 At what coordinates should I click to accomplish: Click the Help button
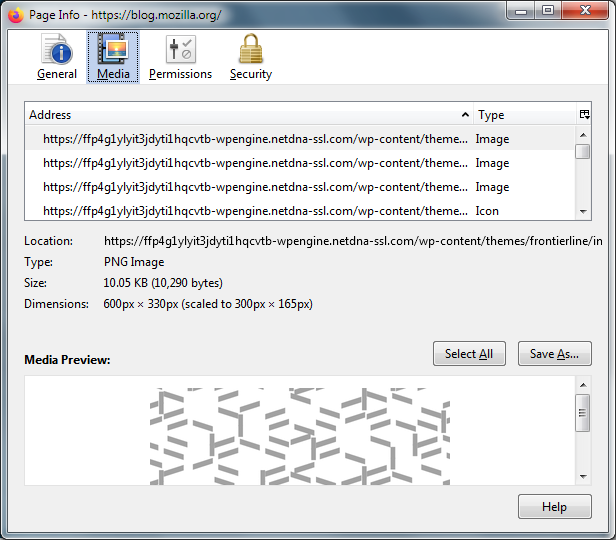554,507
